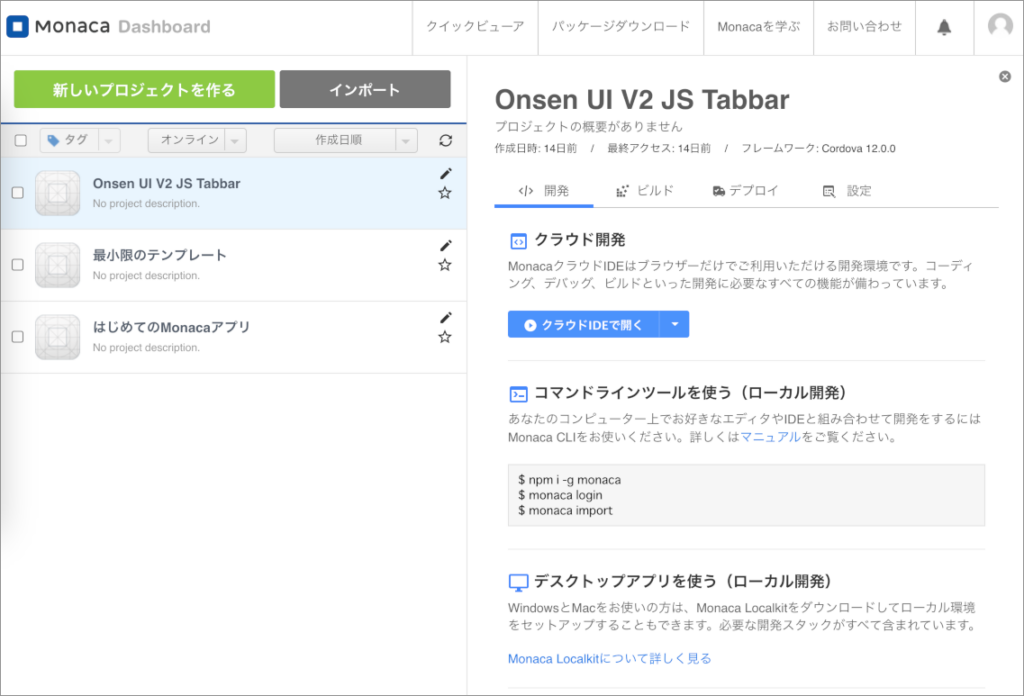Click pencil edit icon for 最小限のテンプレート
Viewport: 1024px width, 696px height.
pos(446,246)
